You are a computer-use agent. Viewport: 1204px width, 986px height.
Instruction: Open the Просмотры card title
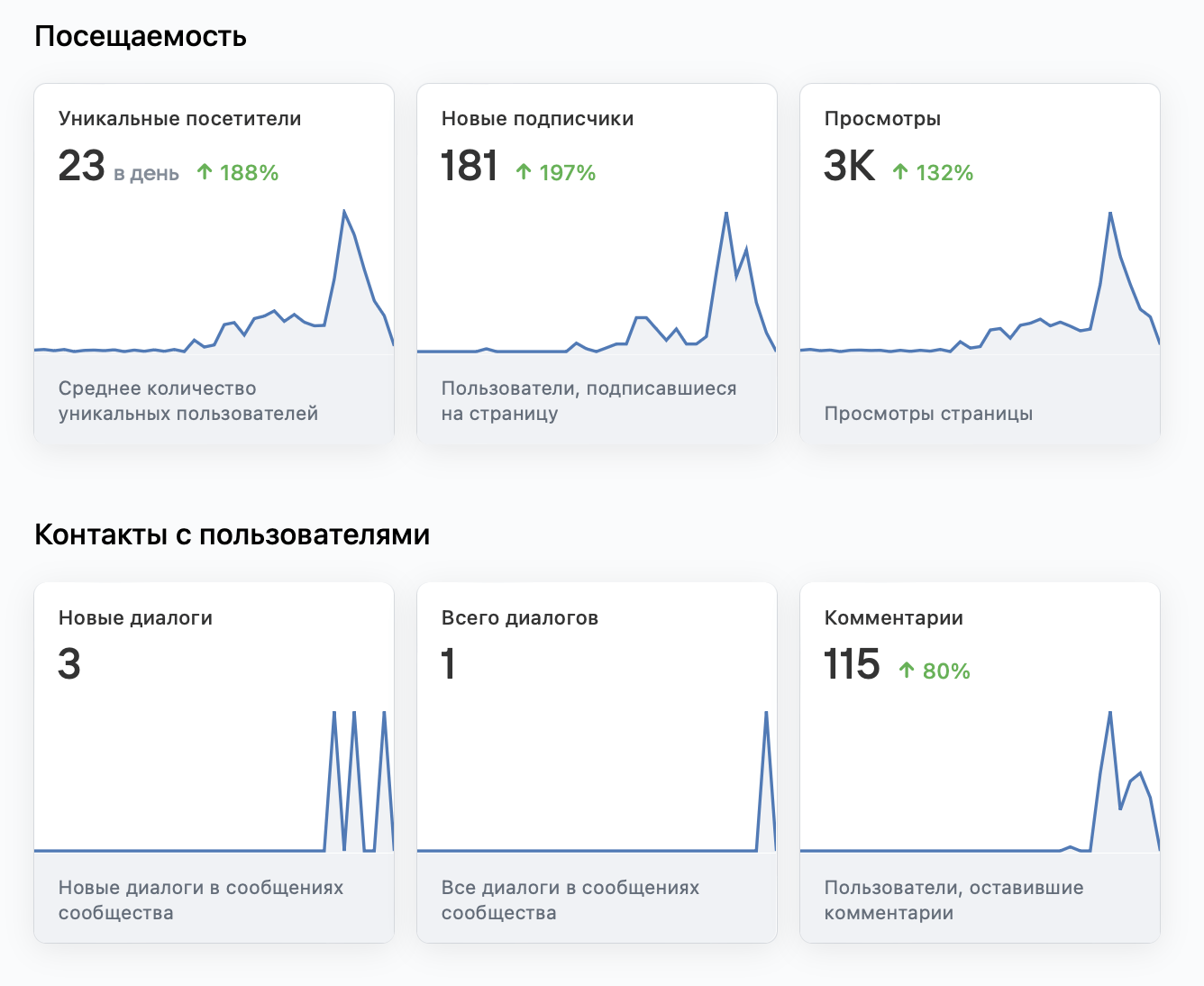[x=882, y=119]
